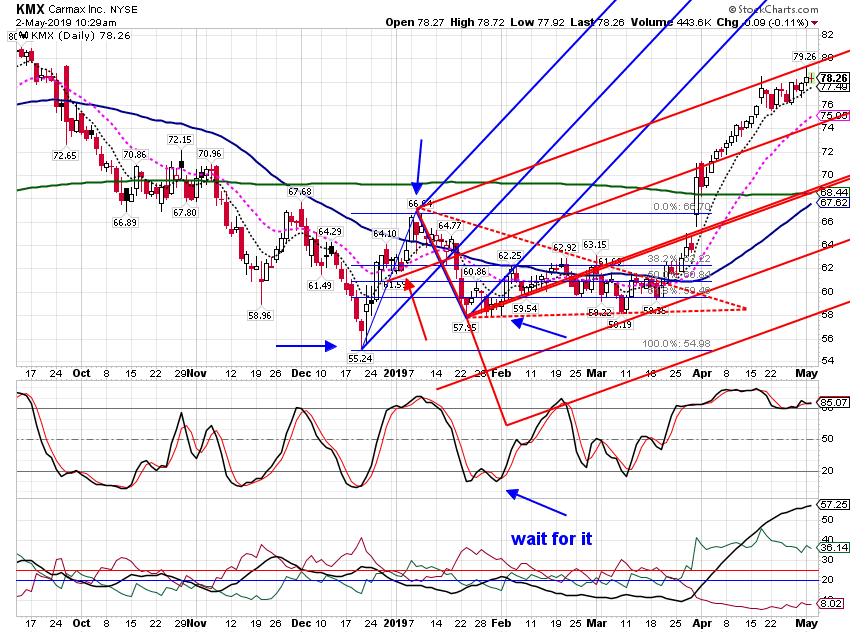Click the NYSE exchange label
This screenshot has height=633, width=850.
[124, 10]
